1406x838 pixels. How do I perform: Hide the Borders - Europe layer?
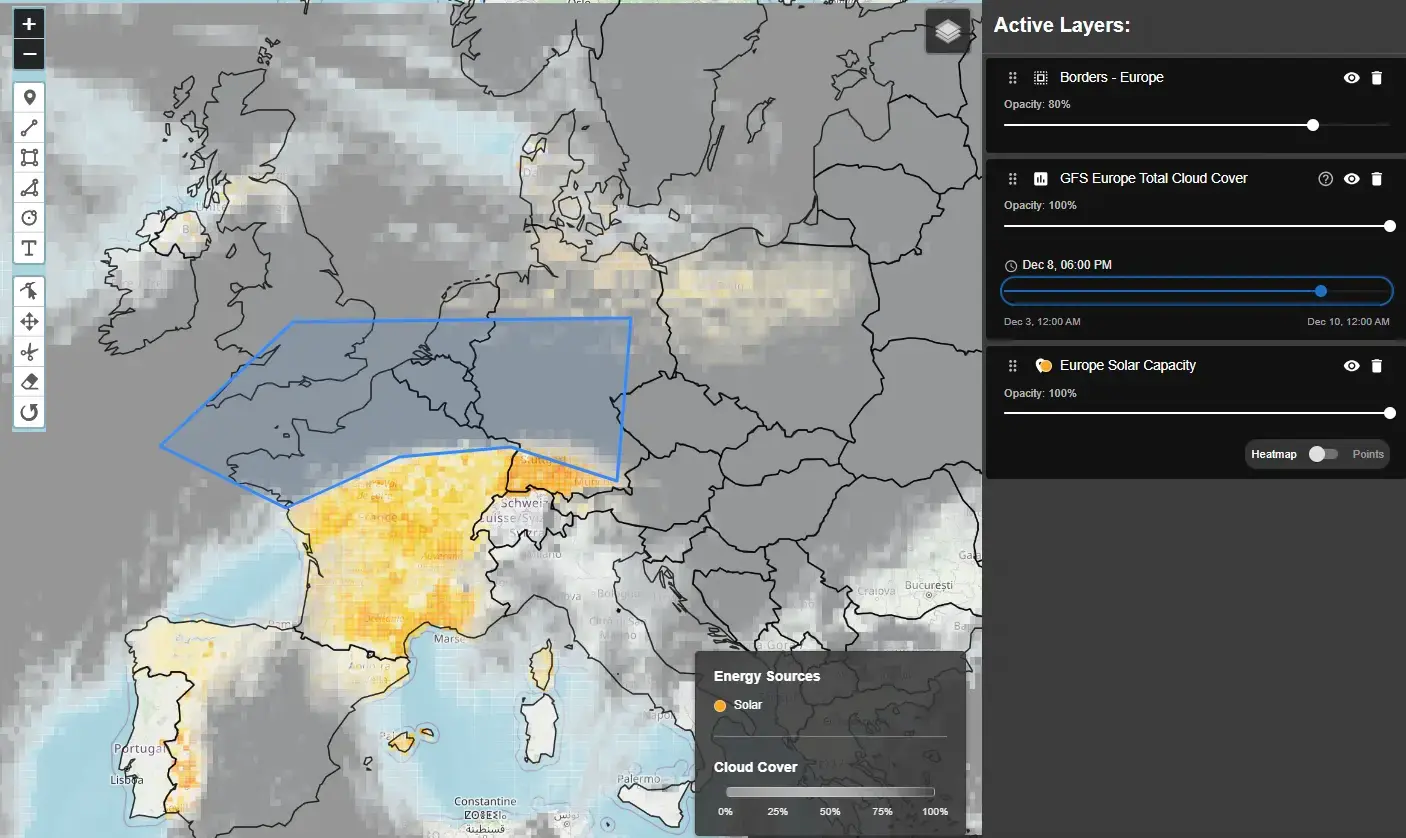tap(1351, 78)
